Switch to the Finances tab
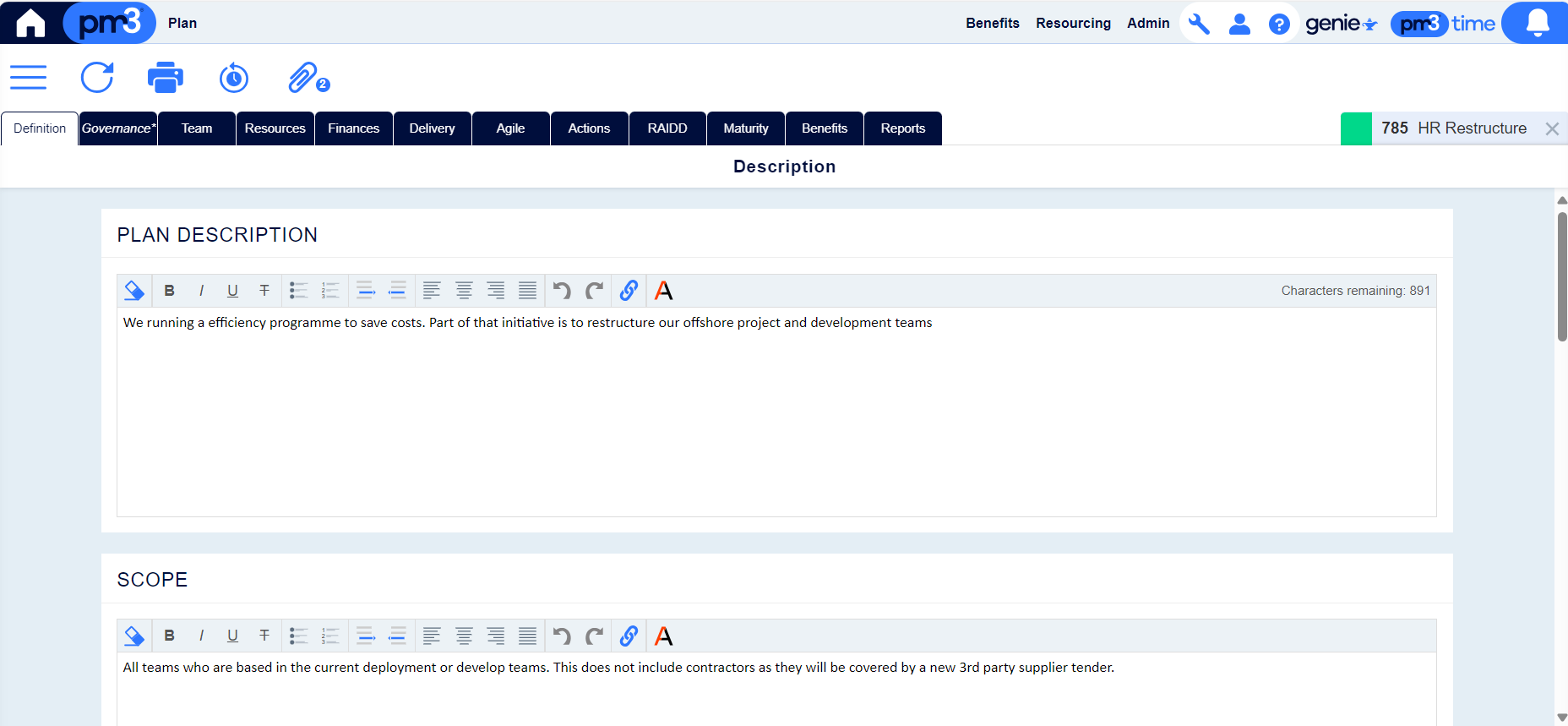Image resolution: width=1568 pixels, height=726 pixels. [354, 128]
